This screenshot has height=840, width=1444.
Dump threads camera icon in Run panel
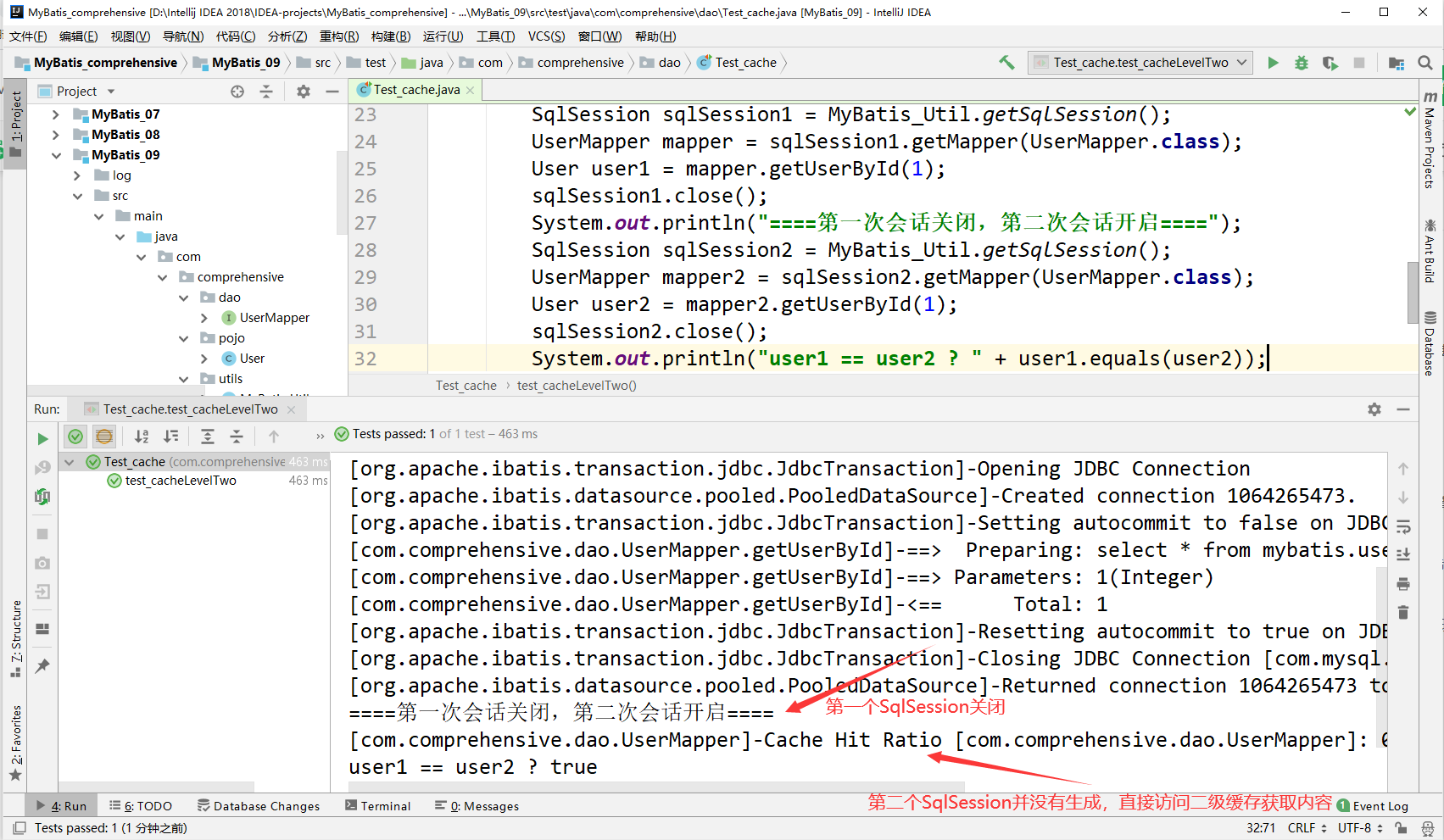[42, 563]
